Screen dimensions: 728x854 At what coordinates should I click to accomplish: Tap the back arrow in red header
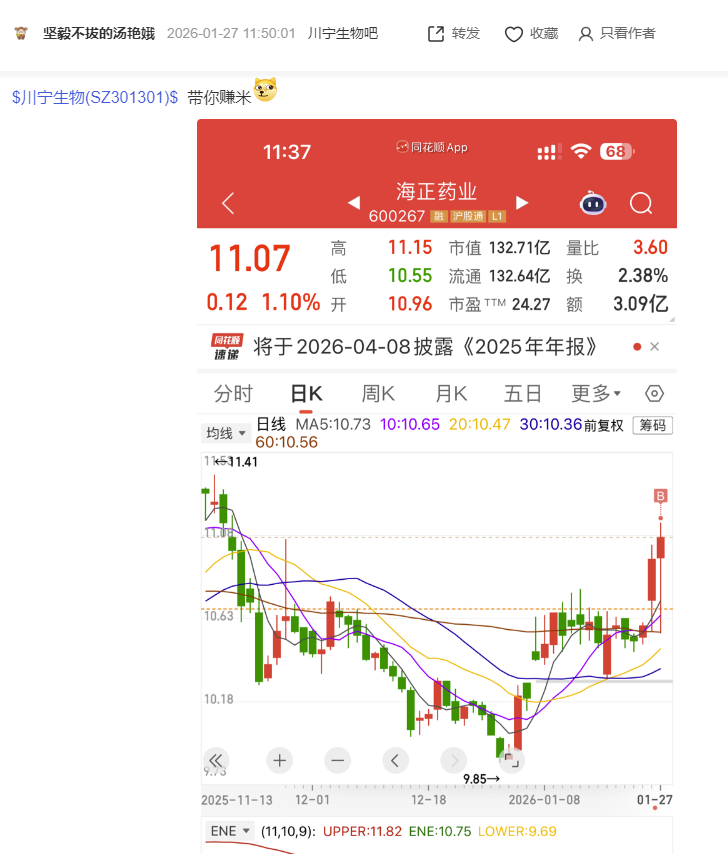click(x=228, y=203)
